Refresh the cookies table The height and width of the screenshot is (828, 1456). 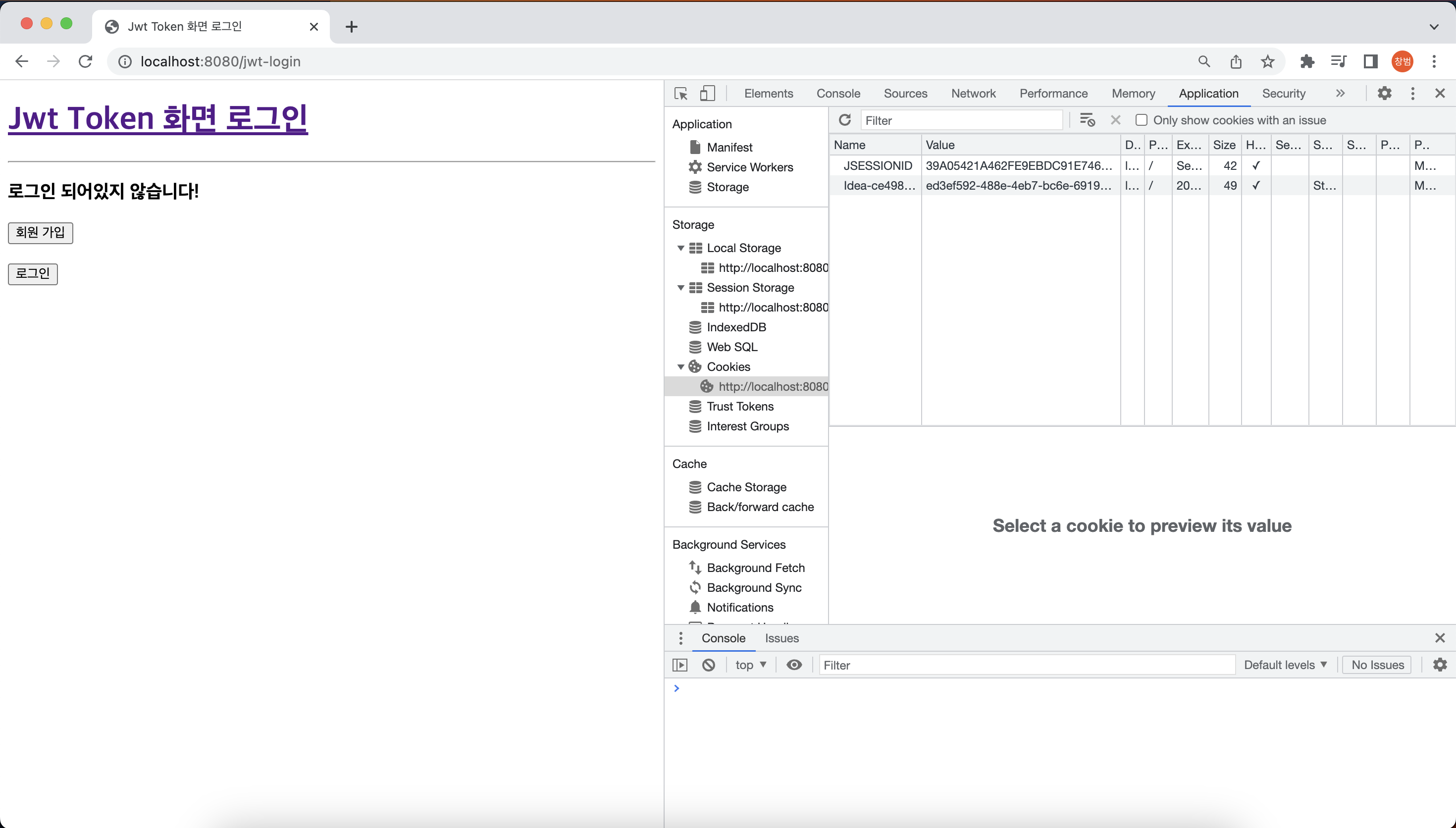pos(844,120)
